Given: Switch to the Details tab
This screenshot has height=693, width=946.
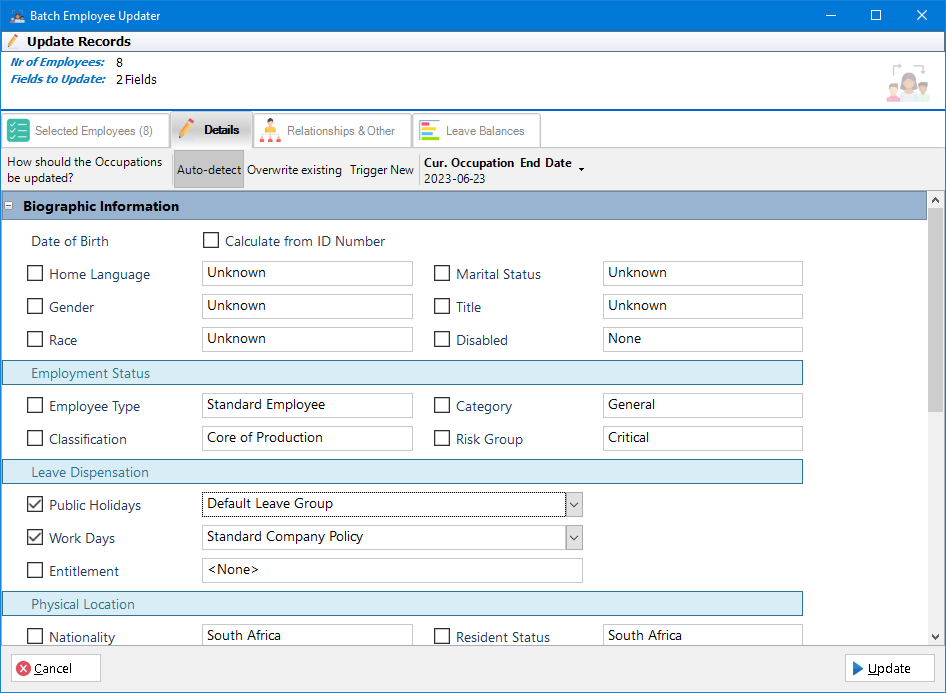Looking at the screenshot, I should coord(212,130).
